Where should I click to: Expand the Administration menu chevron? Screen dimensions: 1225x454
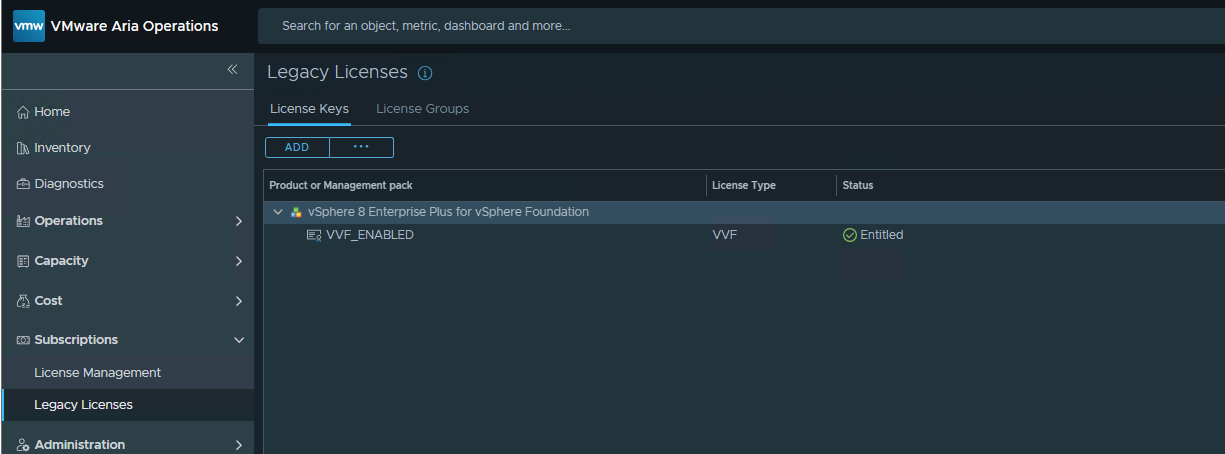tap(238, 445)
